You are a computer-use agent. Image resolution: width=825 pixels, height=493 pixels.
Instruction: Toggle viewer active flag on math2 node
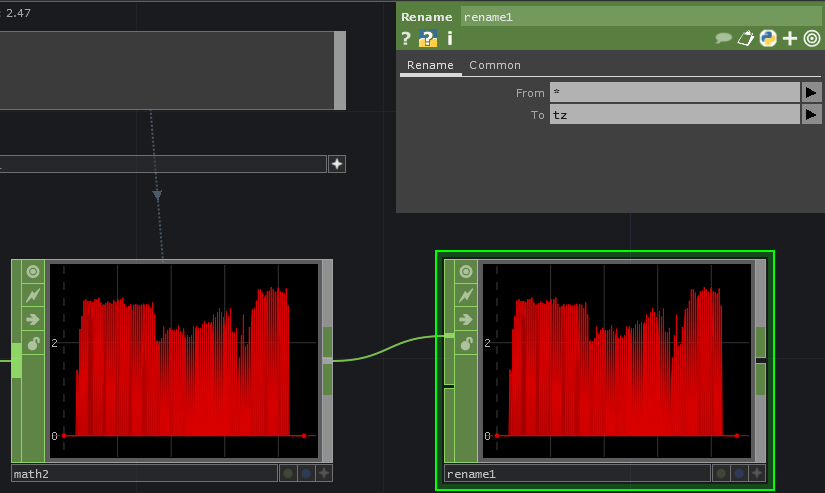point(33,272)
